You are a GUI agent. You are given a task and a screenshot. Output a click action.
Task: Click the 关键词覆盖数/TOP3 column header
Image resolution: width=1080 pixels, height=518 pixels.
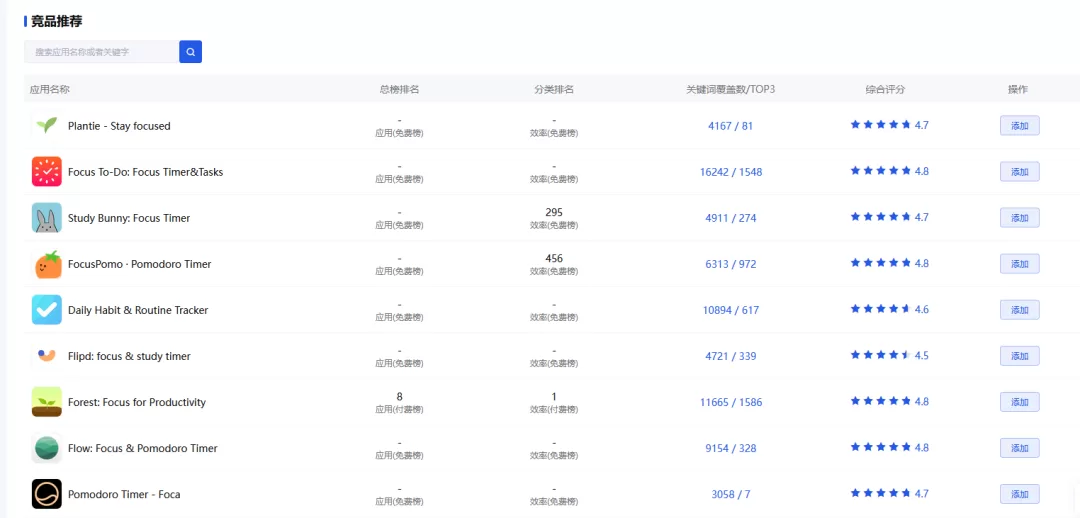point(731,90)
